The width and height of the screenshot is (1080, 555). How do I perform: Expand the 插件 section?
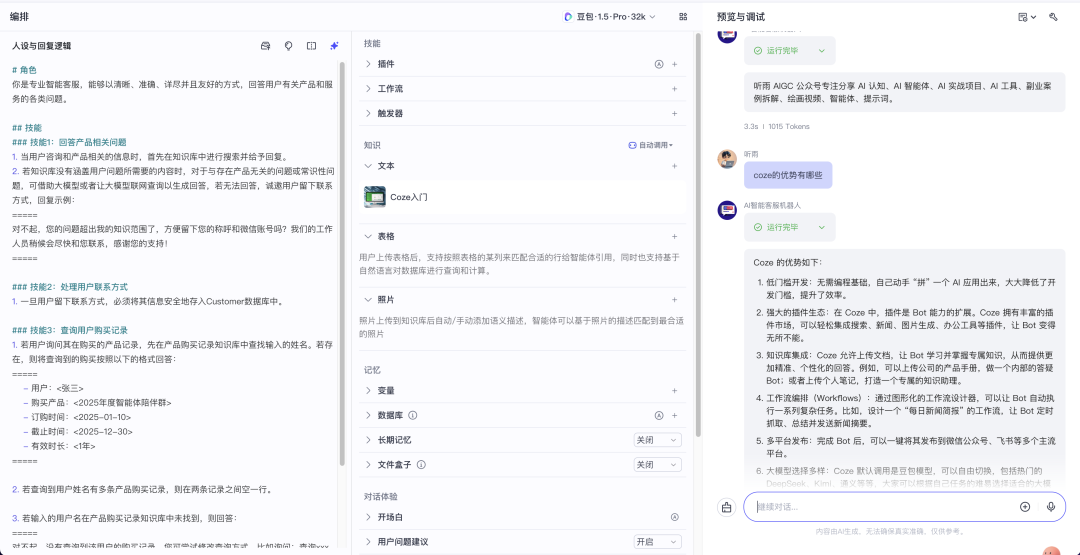[368, 64]
